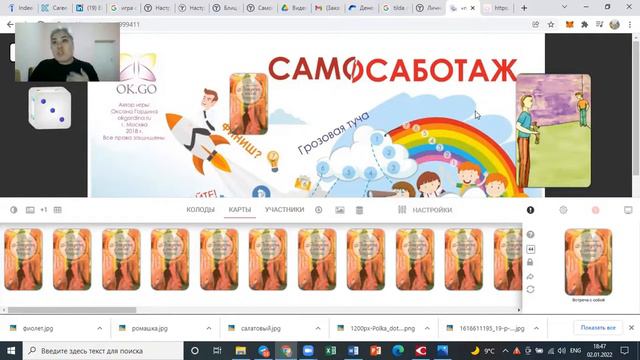
Task: Click the clock icon next to УЧАСТНИКИ
Action: tap(319, 210)
